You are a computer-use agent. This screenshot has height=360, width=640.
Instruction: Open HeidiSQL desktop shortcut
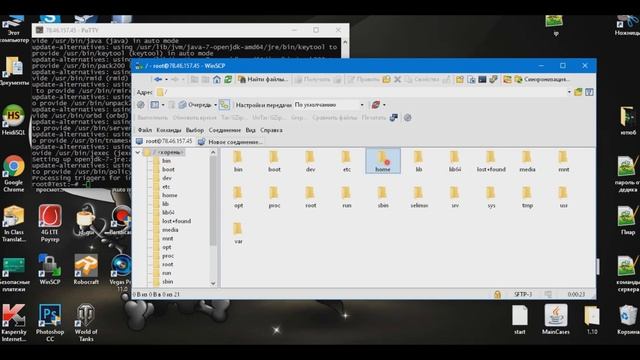13,120
